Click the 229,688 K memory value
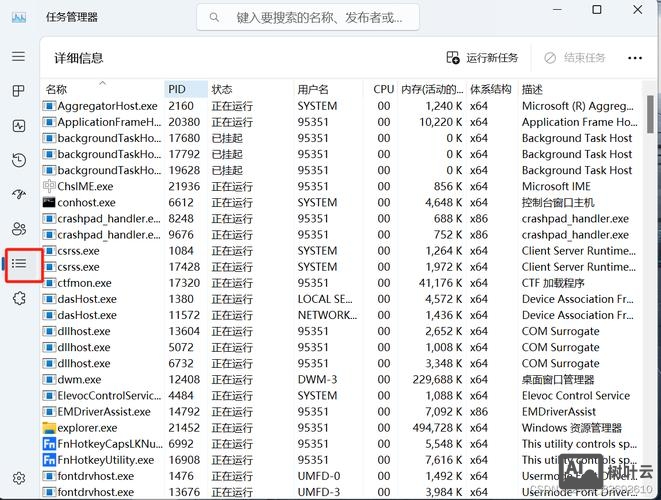 pos(438,379)
